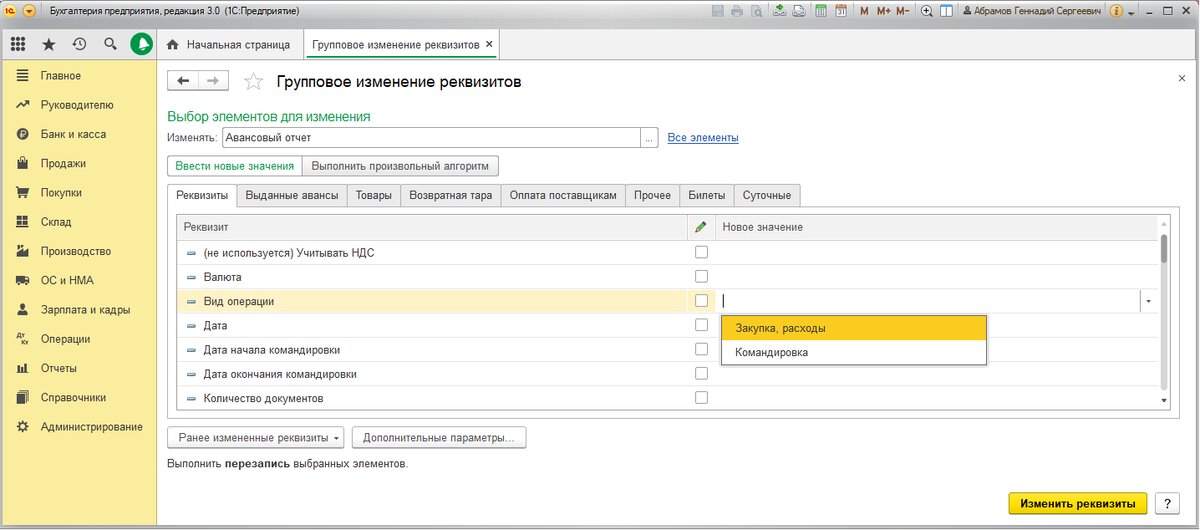This screenshot has width=1200, height=530.
Task: Open Ранее измененные реквизиты dropdown
Action: pos(260,438)
